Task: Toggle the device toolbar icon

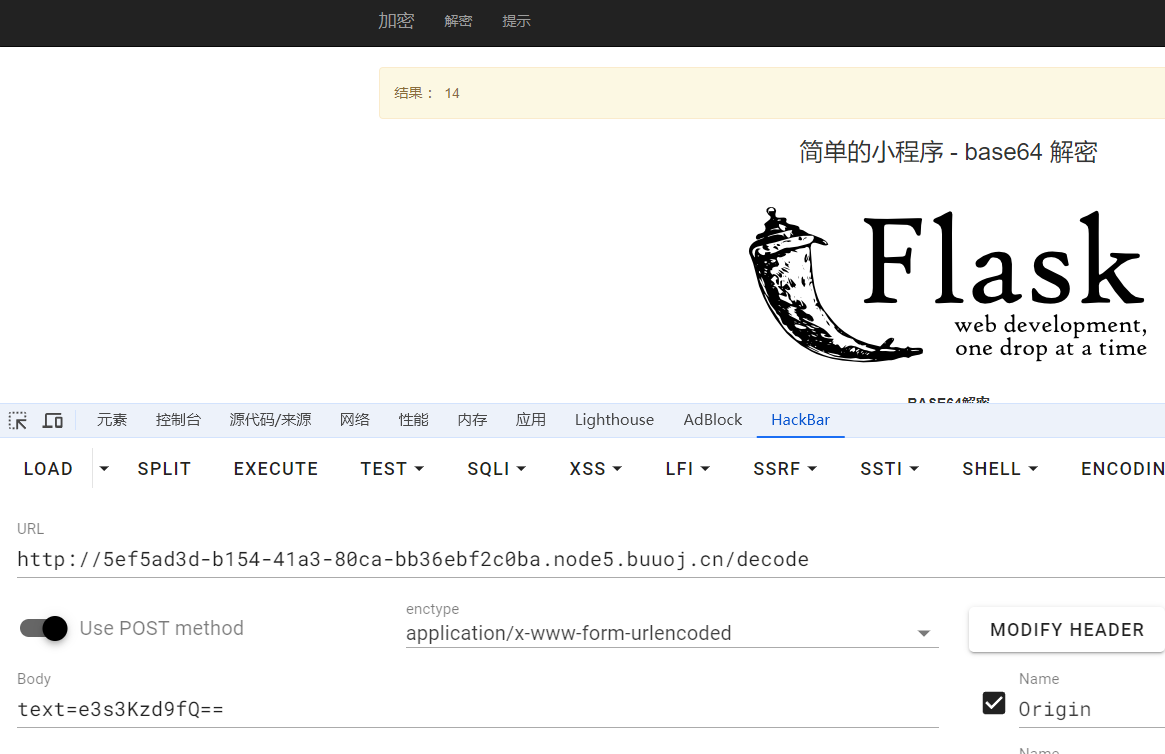Action: click(x=53, y=420)
